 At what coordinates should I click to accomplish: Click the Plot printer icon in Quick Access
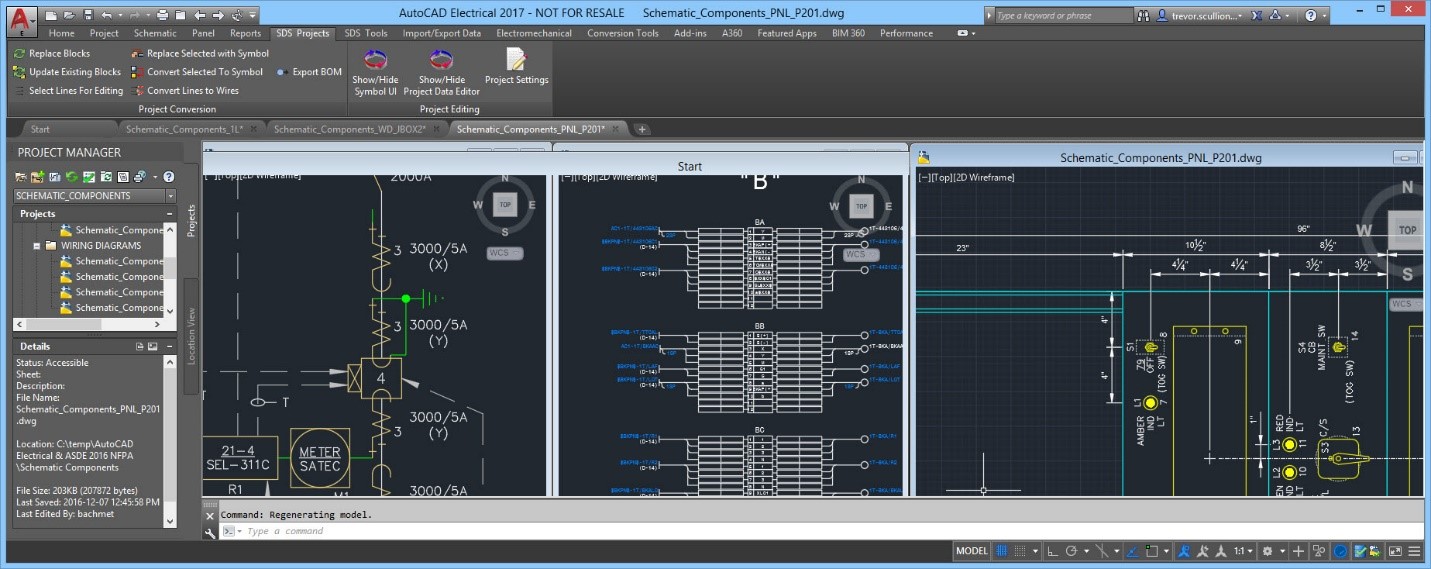[163, 15]
